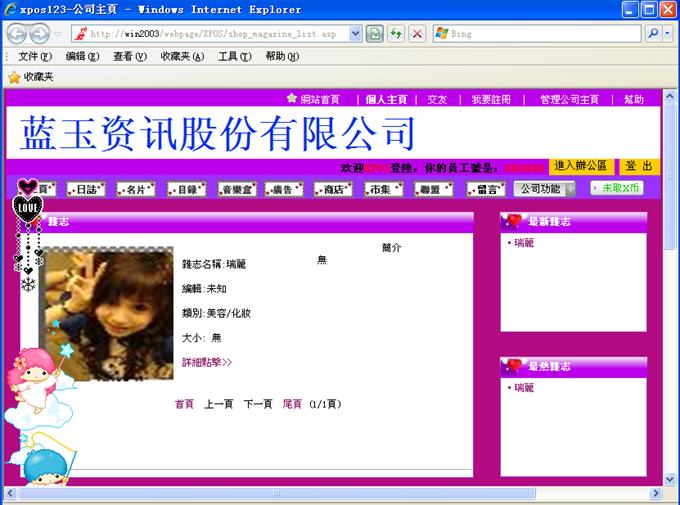
Task: Click the browser Back arrow button
Action: [x=17, y=33]
